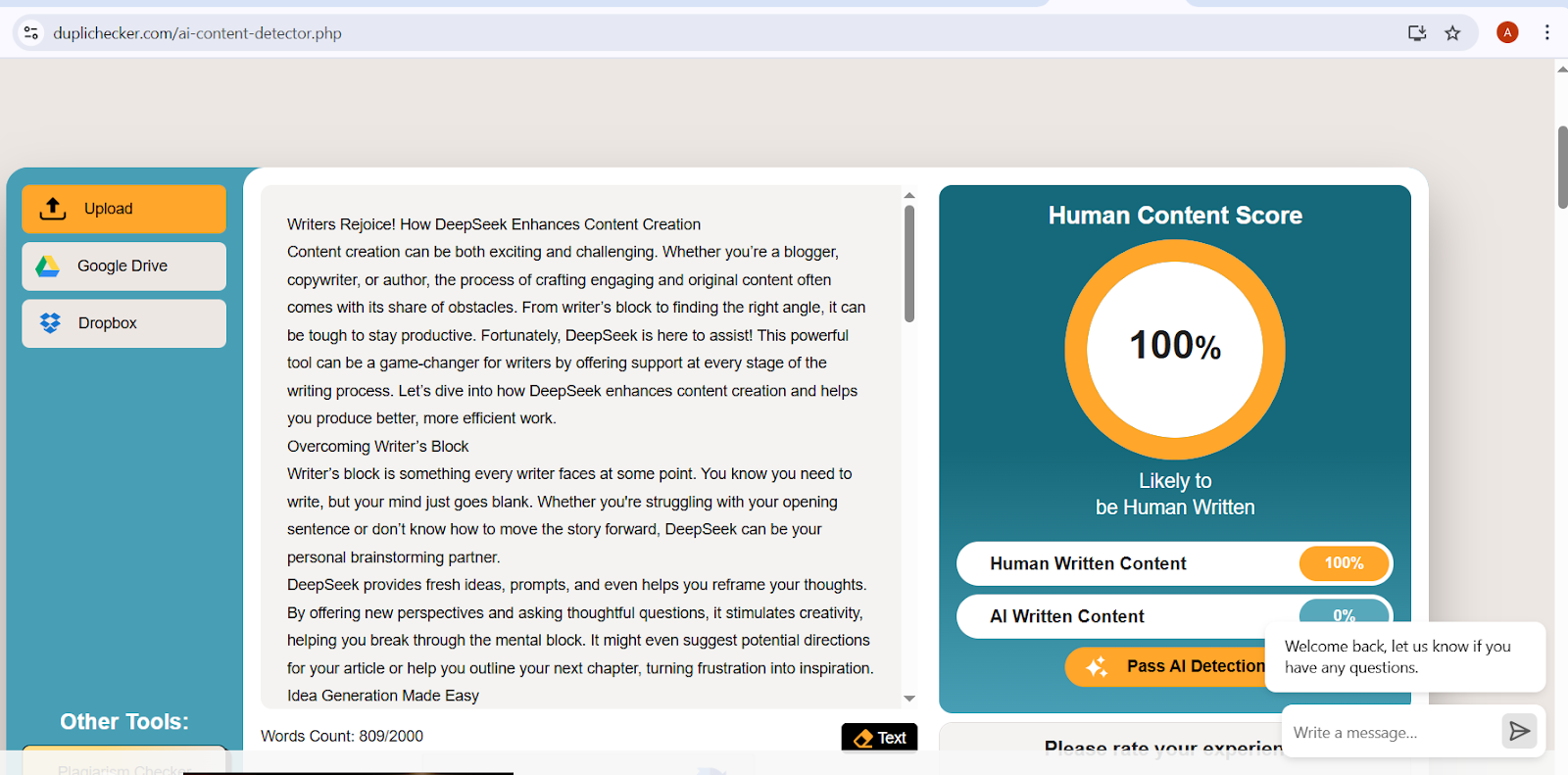Click the AI Written Content 0% badge
1568x775 pixels.
pyautogui.click(x=1344, y=615)
